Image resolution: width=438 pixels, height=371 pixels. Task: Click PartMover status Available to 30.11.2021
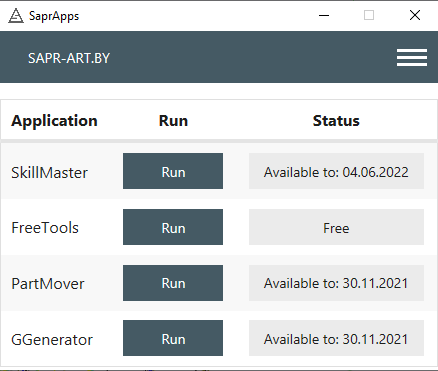point(336,283)
